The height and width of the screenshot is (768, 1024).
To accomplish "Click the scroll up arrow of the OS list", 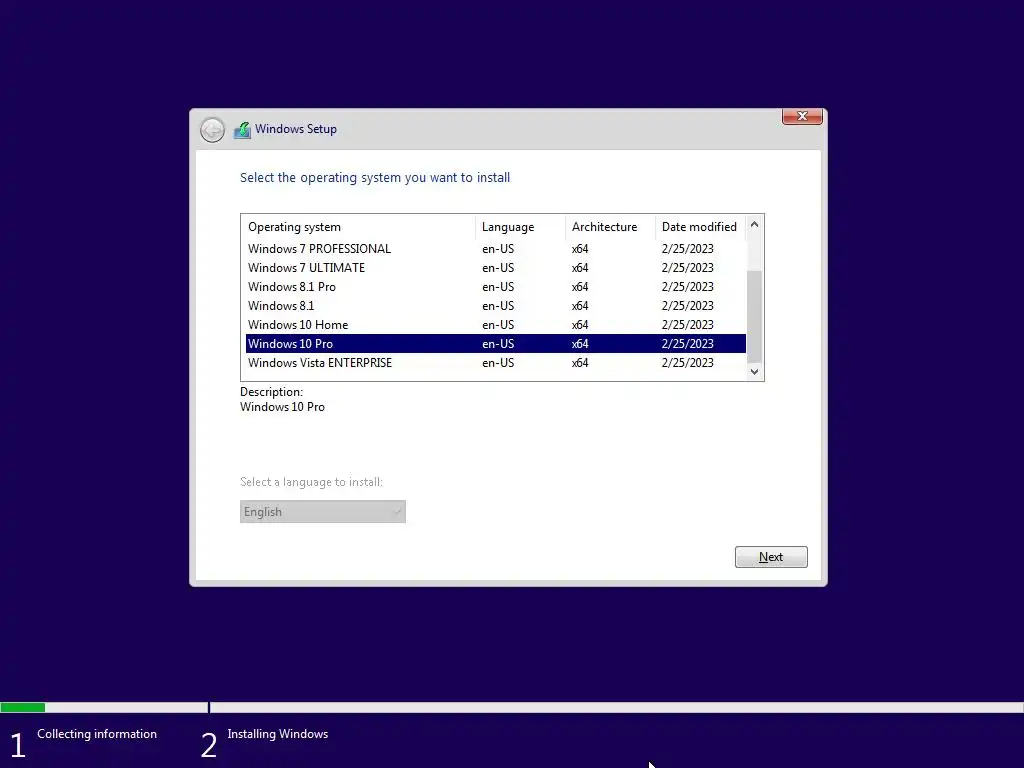I will tap(754, 224).
